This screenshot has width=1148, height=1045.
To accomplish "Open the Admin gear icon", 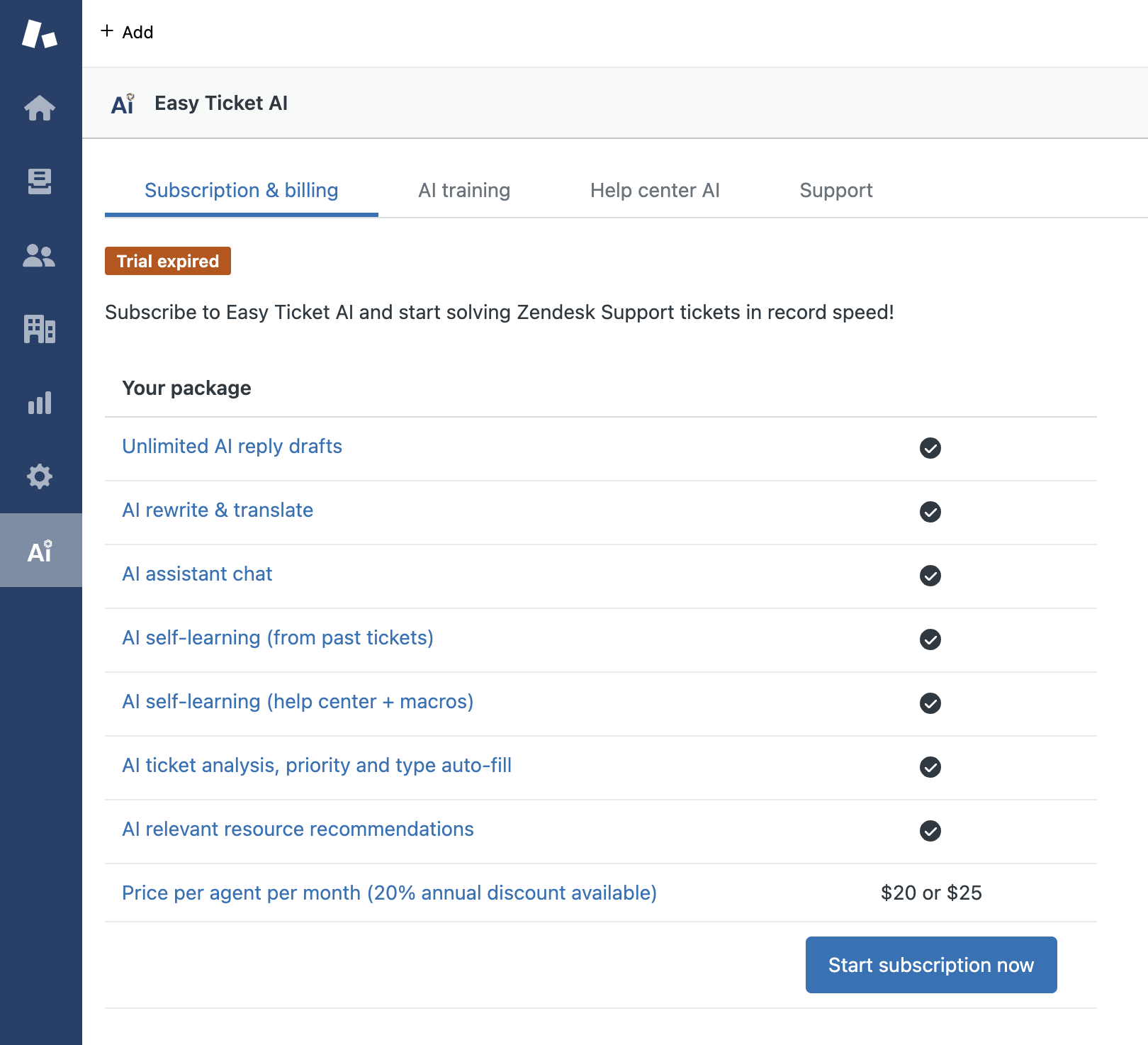I will [40, 476].
